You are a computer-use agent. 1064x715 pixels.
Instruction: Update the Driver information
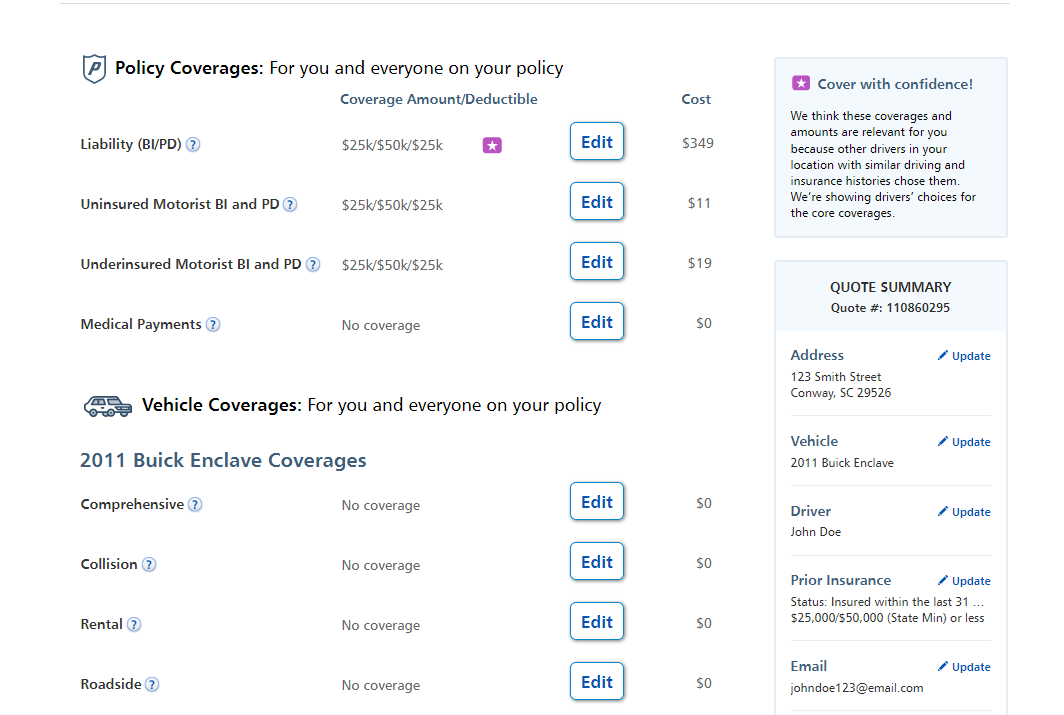[x=963, y=511]
